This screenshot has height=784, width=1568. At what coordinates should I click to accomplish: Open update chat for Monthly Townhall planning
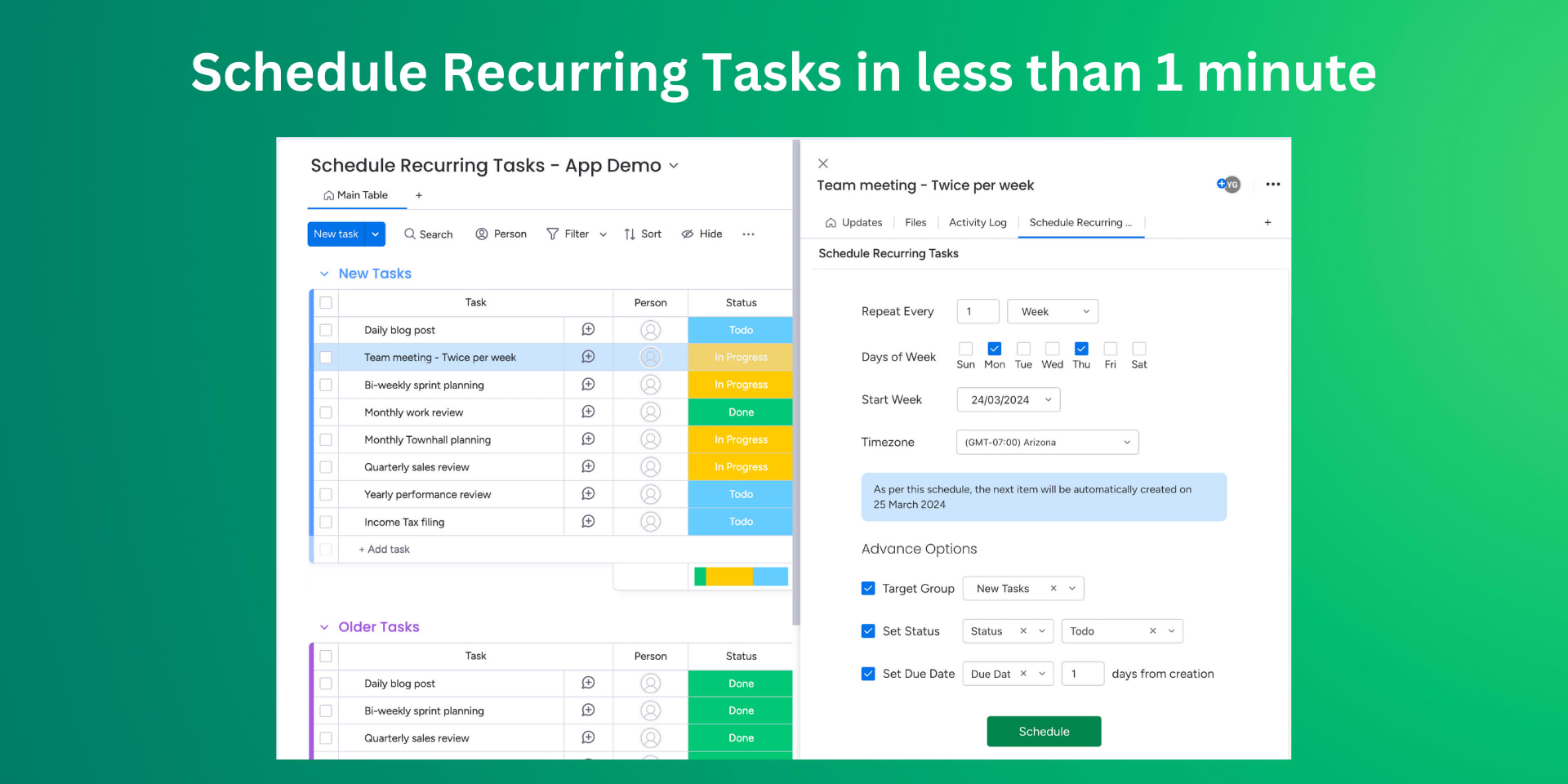(588, 439)
